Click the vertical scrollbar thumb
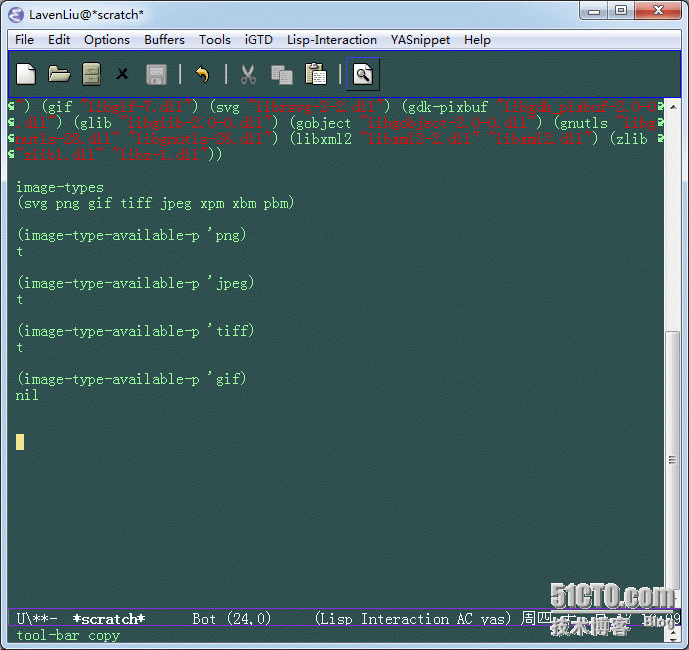The height and width of the screenshot is (650, 689). pyautogui.click(x=672, y=460)
